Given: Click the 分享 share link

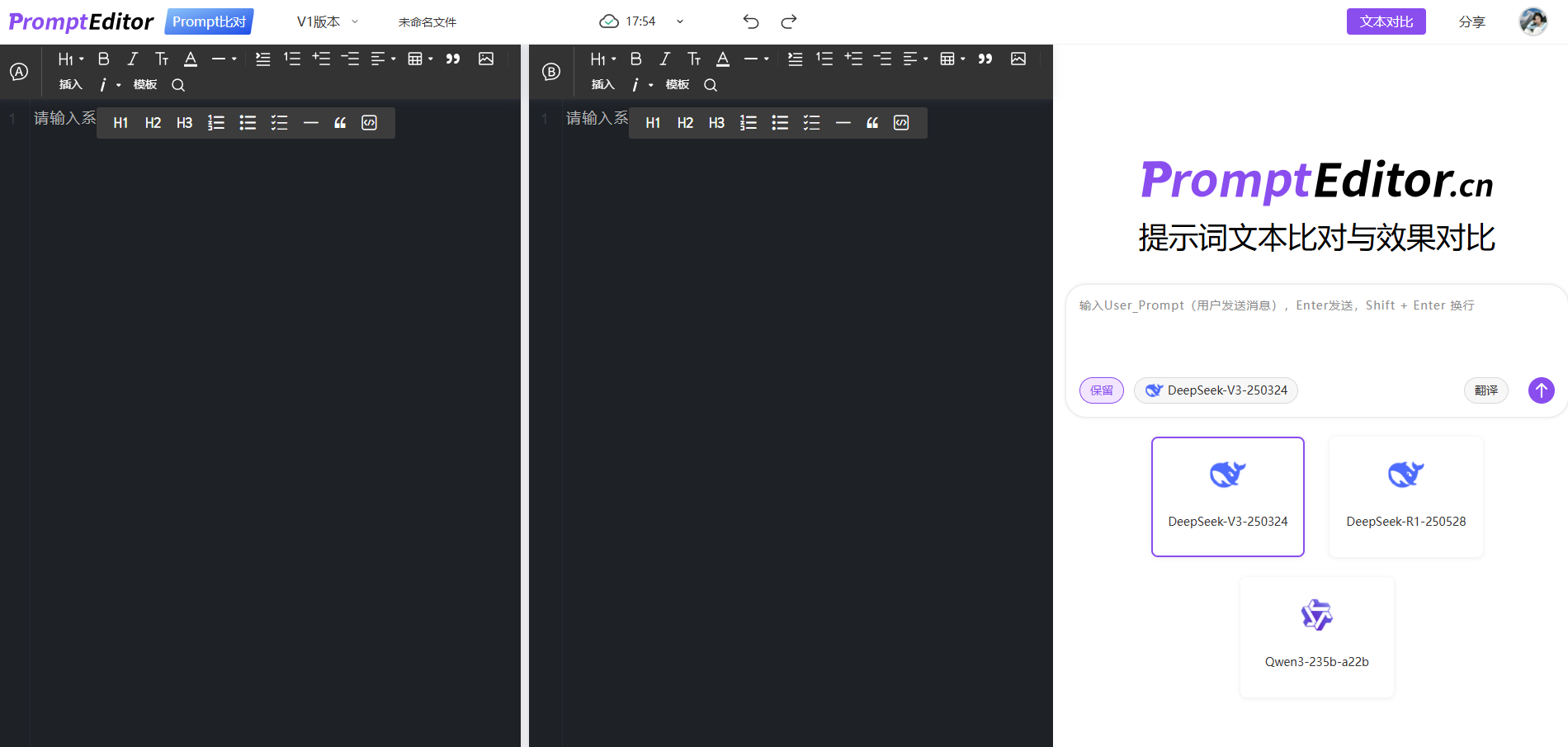Looking at the screenshot, I should click(x=1471, y=22).
